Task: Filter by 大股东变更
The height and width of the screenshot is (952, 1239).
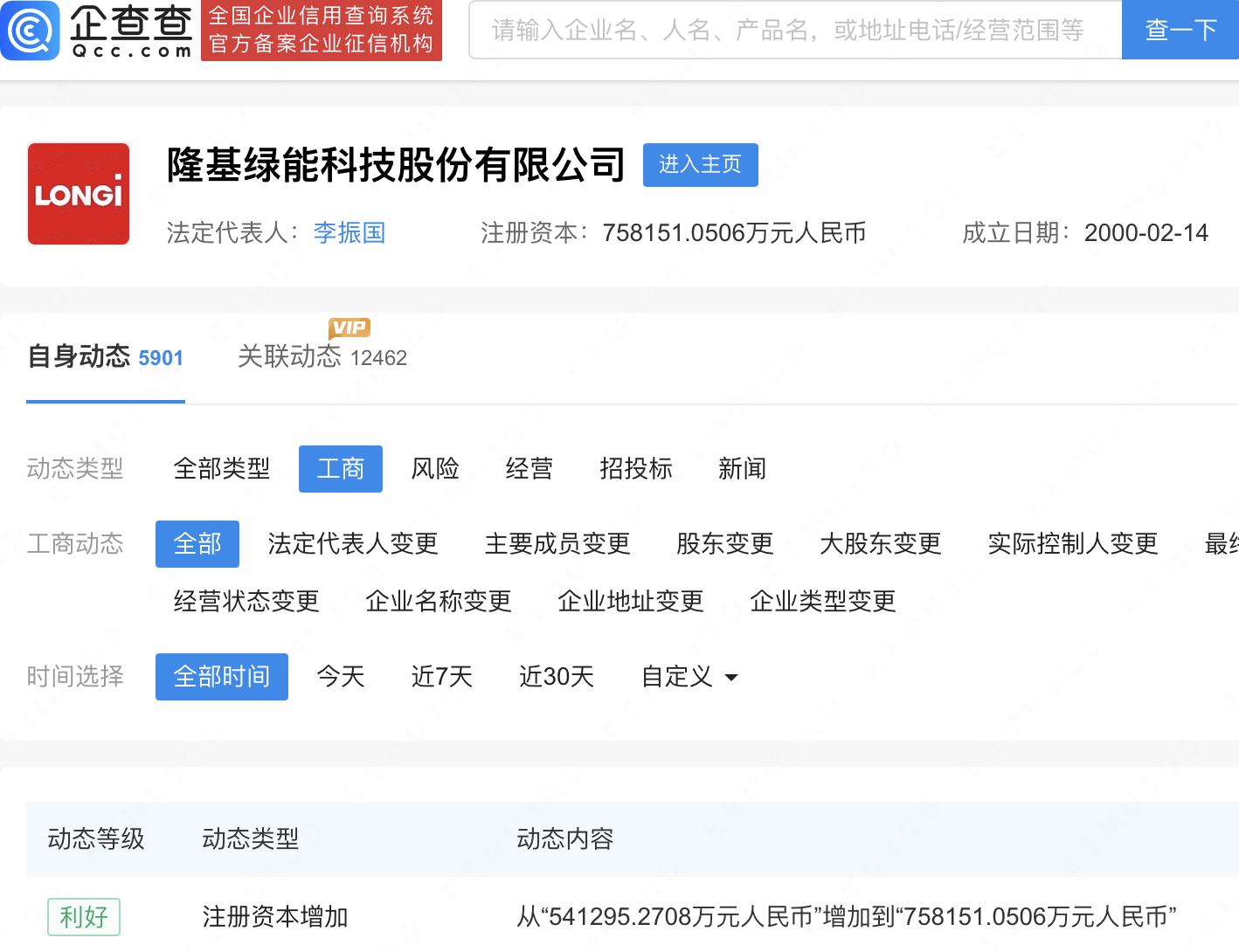Action: pos(881,544)
